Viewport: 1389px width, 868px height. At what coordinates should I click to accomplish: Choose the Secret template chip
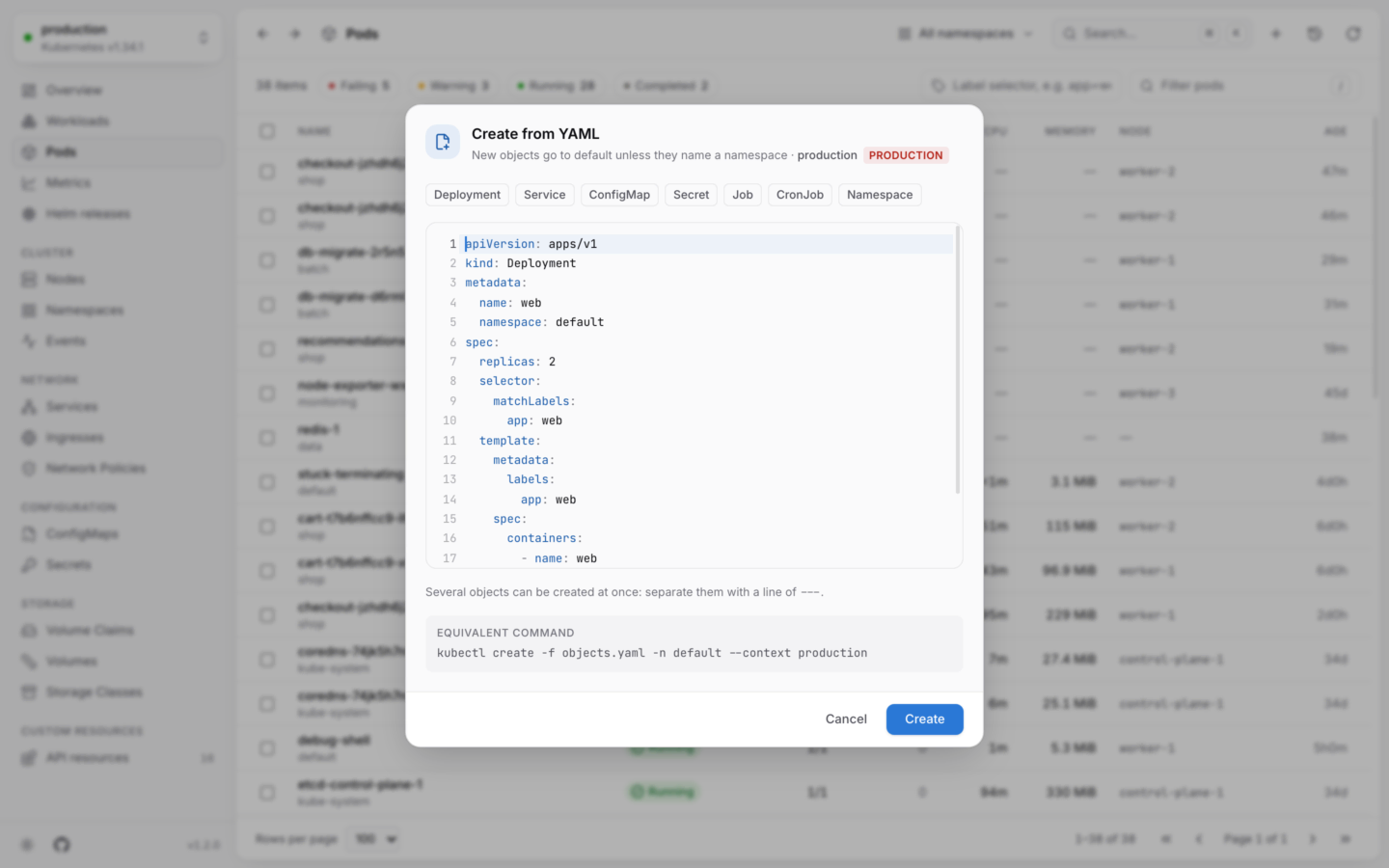click(x=691, y=195)
